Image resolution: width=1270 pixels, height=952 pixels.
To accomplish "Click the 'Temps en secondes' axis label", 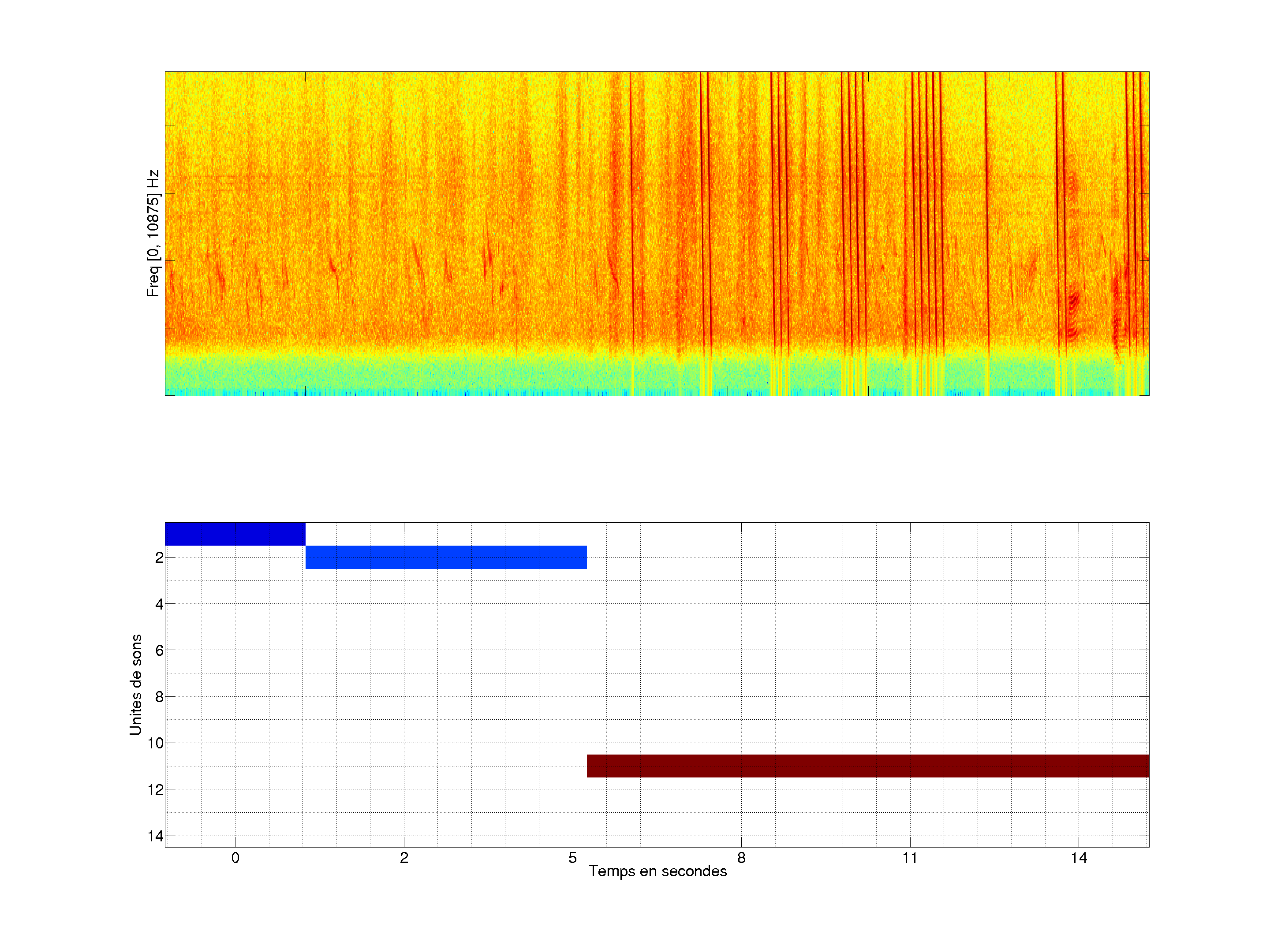I will pyautogui.click(x=657, y=872).
